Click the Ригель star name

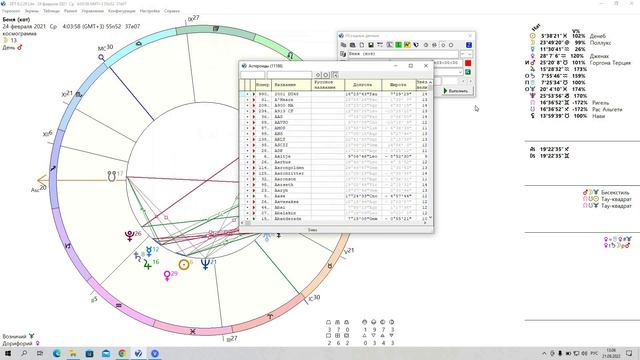(601, 102)
